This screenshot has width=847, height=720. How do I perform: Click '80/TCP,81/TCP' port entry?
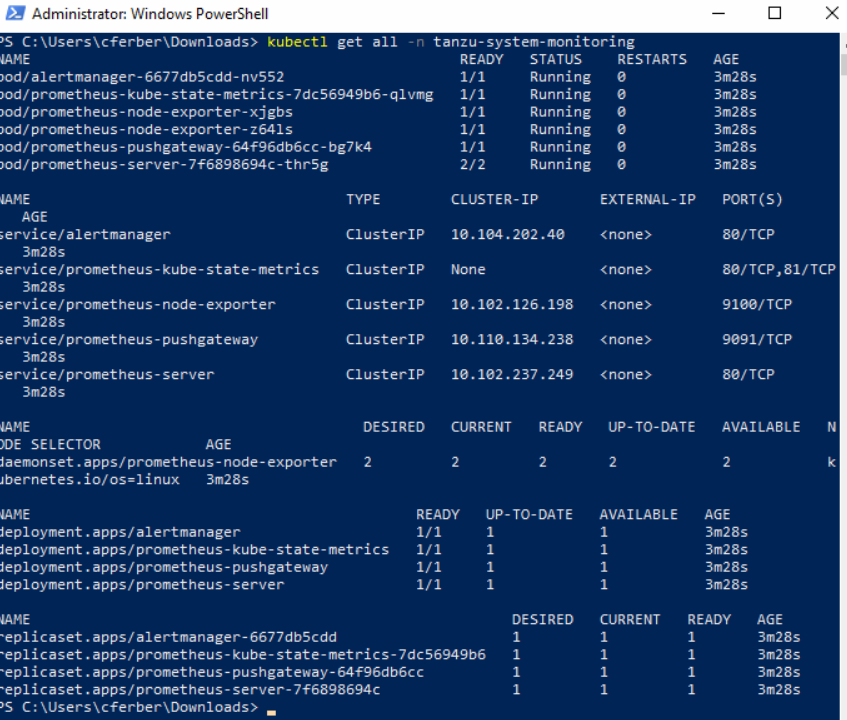pyautogui.click(x=778, y=270)
